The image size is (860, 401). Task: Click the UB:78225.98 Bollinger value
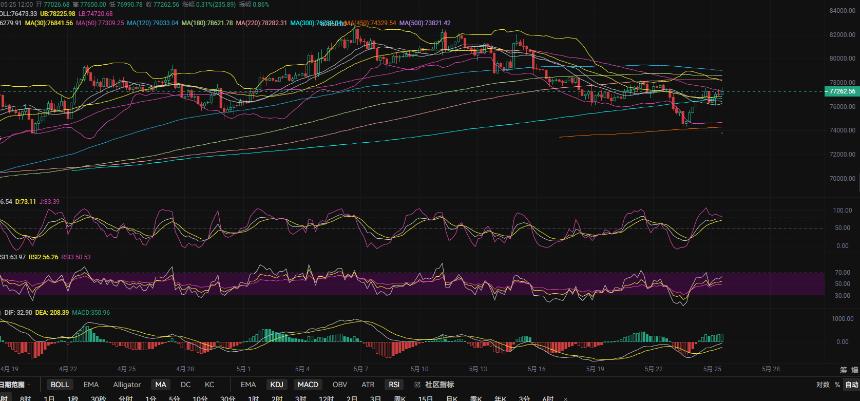[59, 13]
